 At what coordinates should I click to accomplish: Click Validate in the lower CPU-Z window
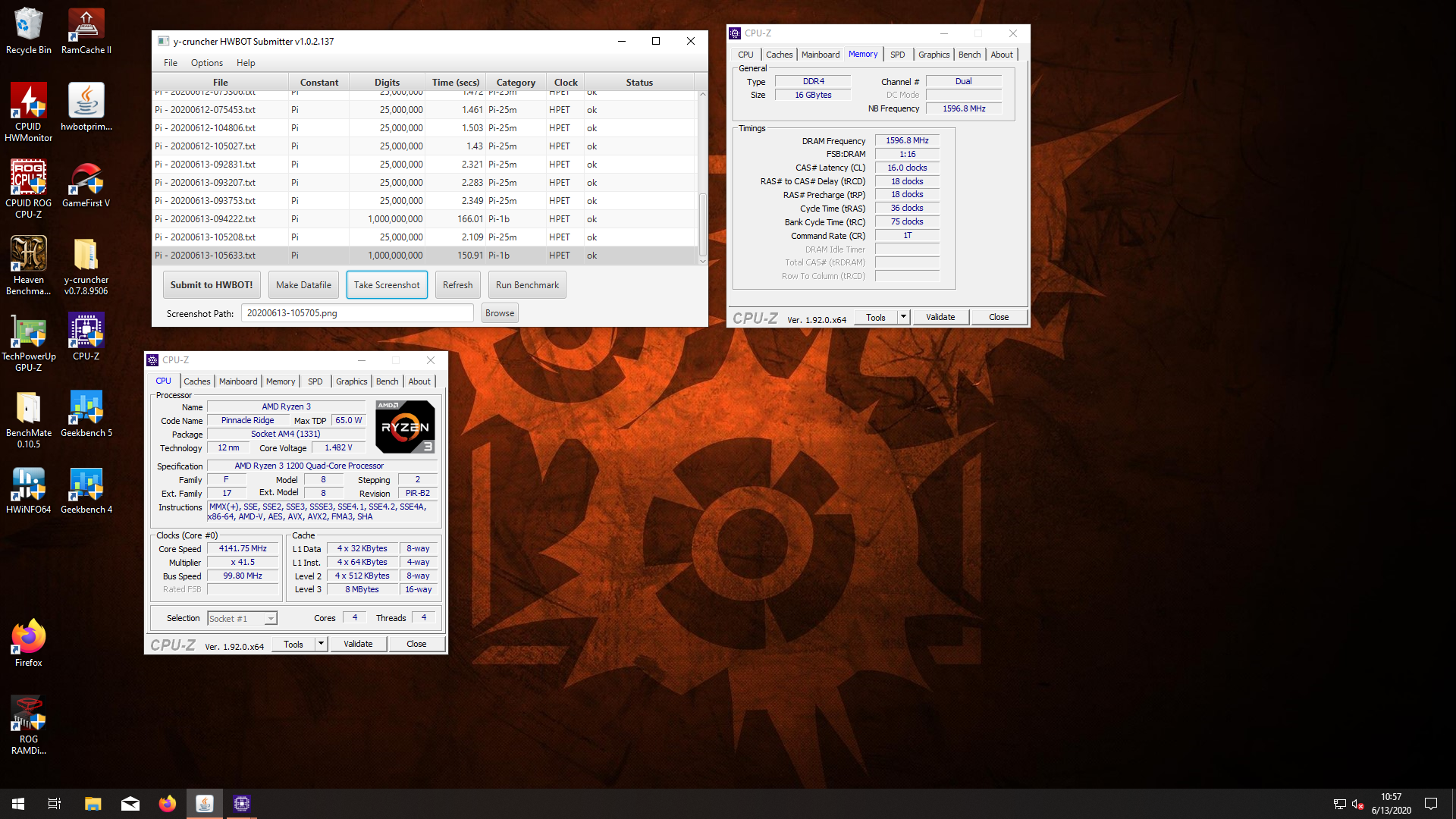(358, 644)
